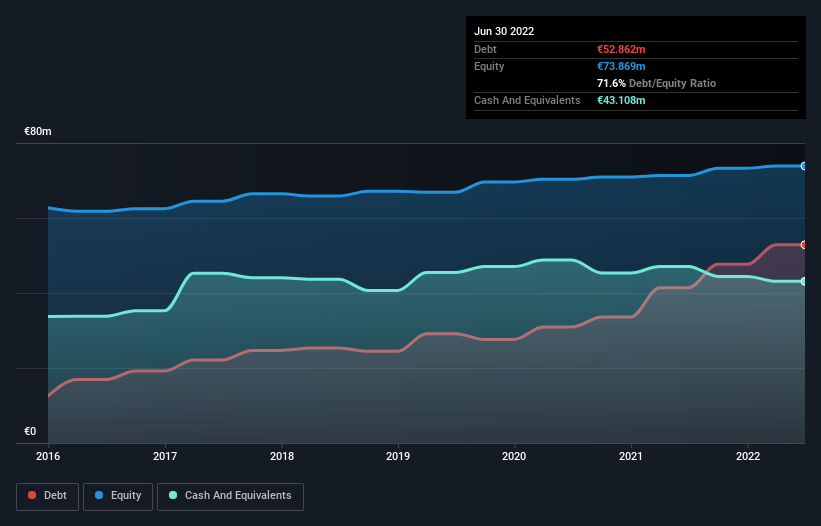This screenshot has width=821, height=526.
Task: Click the €43.108m cash value
Action: pyautogui.click(x=621, y=100)
